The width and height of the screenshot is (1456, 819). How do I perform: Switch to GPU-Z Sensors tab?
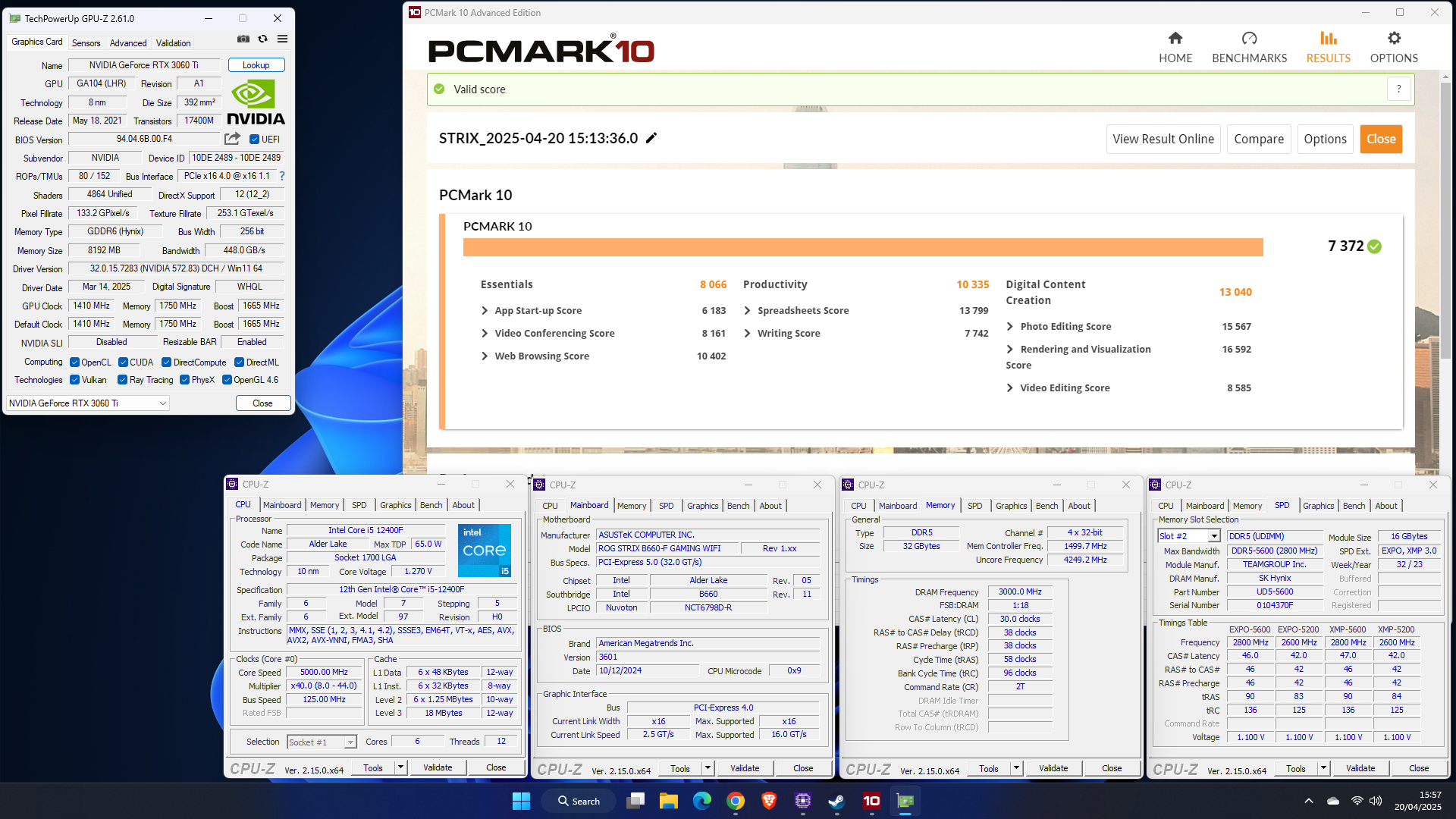coord(86,43)
